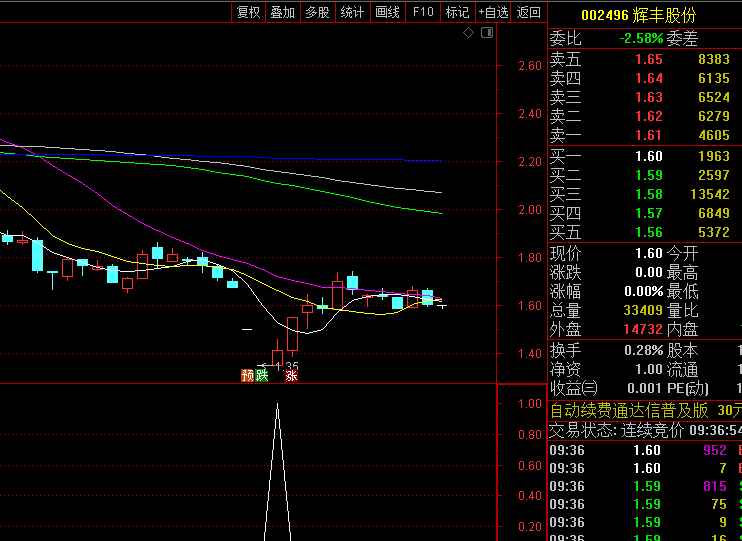Open the 统计 statistics tool
Image resolution: width=742 pixels, height=541 pixels.
352,12
